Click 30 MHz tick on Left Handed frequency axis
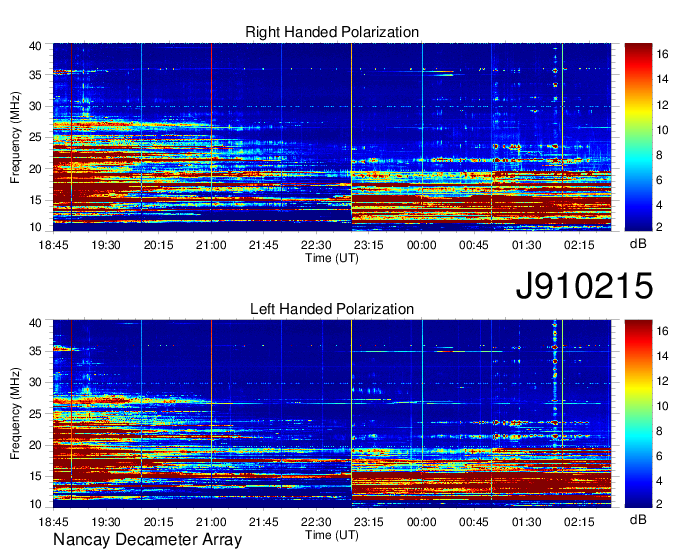This screenshot has height=552, width=680. point(35,382)
